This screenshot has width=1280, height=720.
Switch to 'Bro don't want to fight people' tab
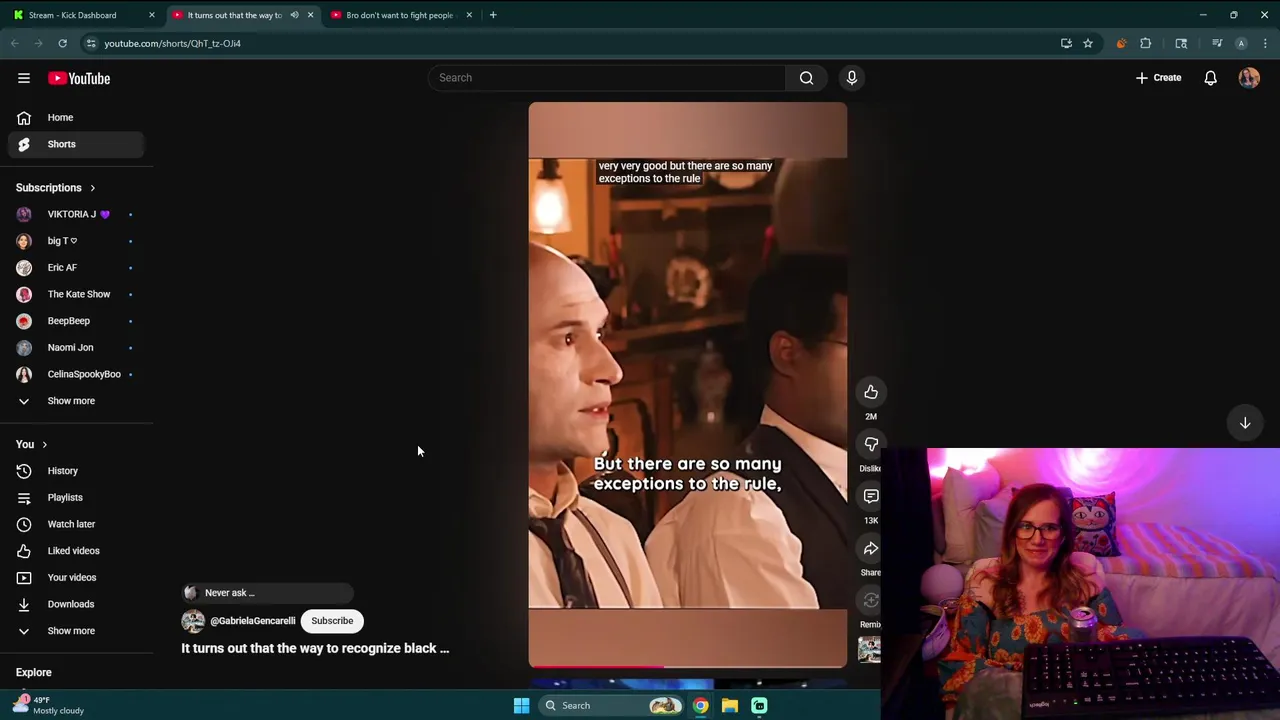[400, 15]
